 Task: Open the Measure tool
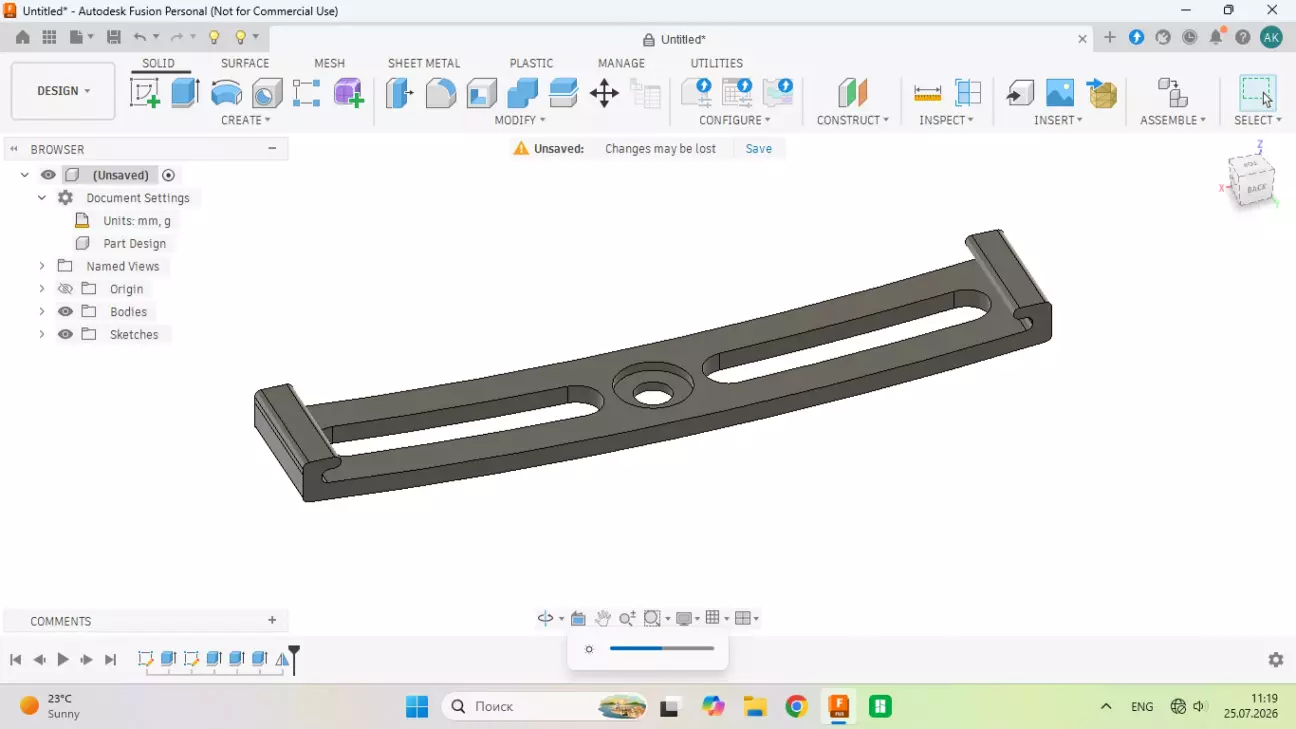928,93
